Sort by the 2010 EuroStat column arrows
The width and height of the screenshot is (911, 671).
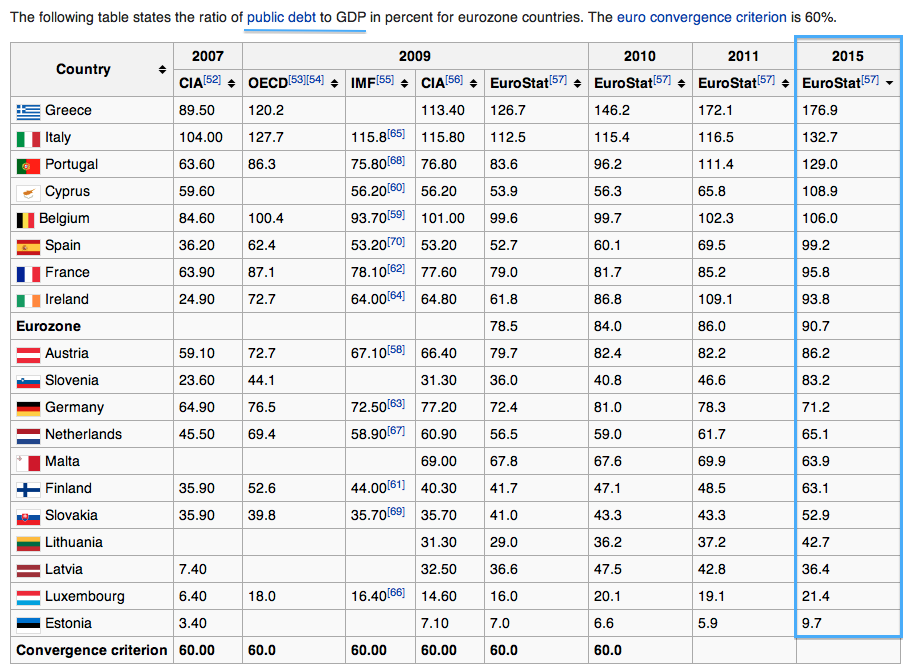(677, 83)
